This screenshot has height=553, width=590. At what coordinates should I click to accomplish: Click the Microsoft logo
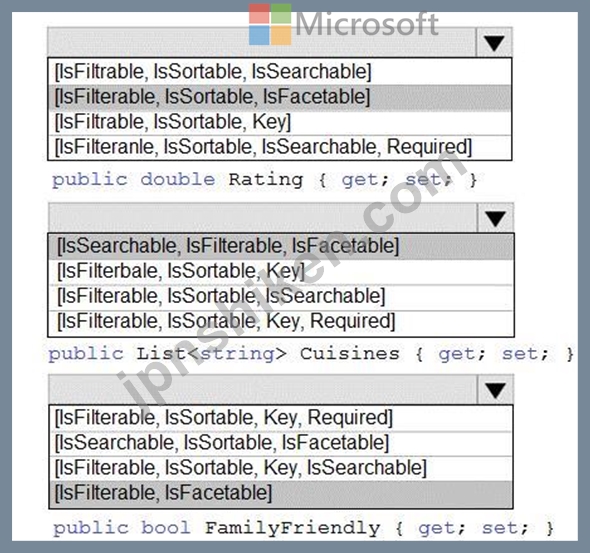pyautogui.click(x=344, y=24)
